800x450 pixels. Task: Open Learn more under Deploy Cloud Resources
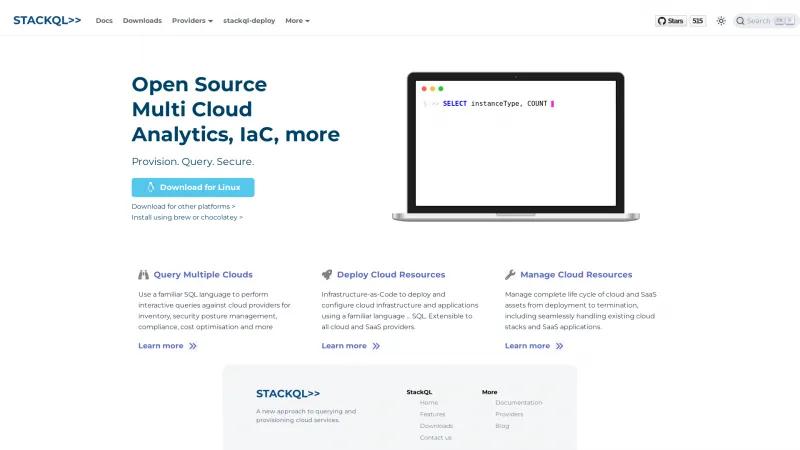351,346
